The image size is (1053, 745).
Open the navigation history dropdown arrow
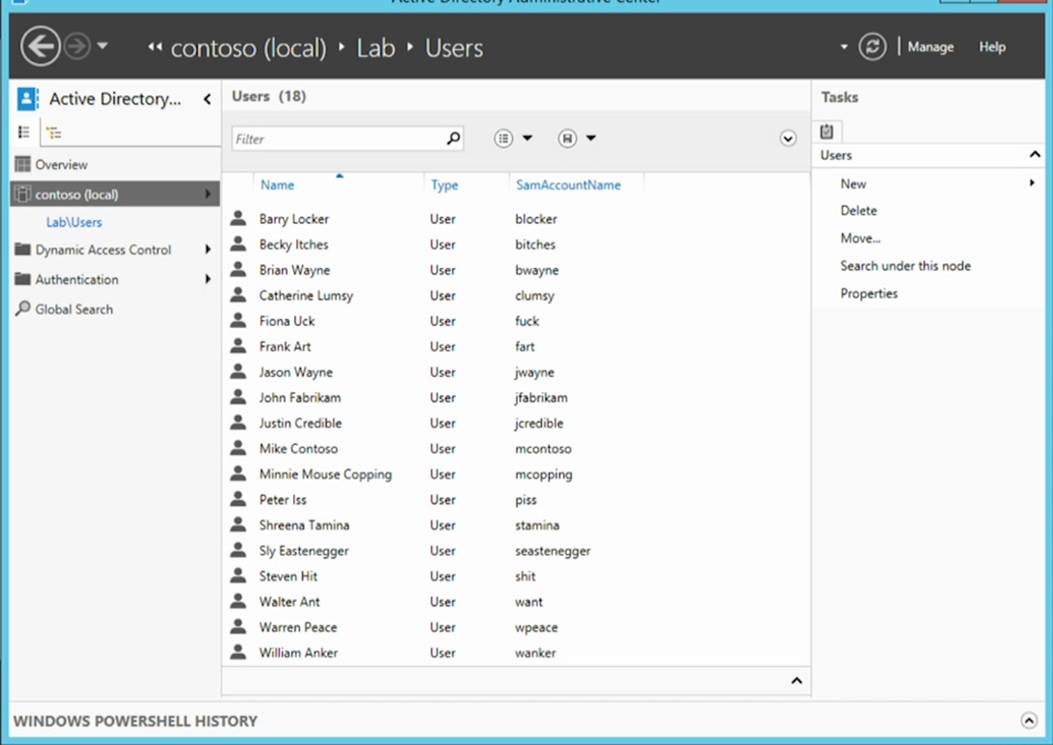pos(102,46)
